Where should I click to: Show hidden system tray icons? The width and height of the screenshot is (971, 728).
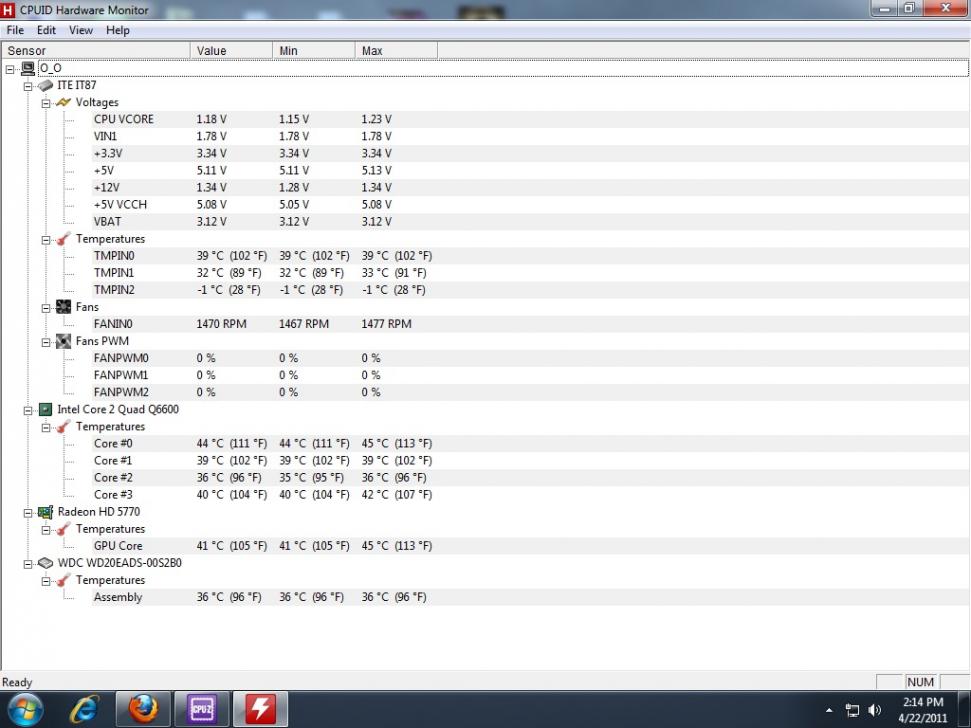829,710
